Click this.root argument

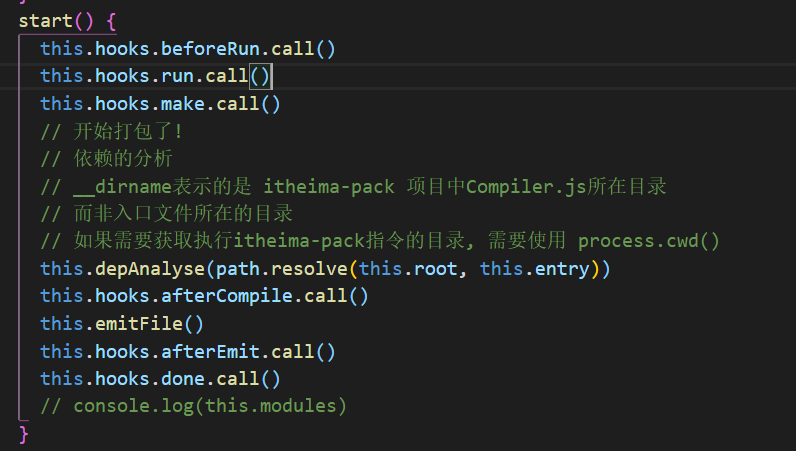coord(408,269)
